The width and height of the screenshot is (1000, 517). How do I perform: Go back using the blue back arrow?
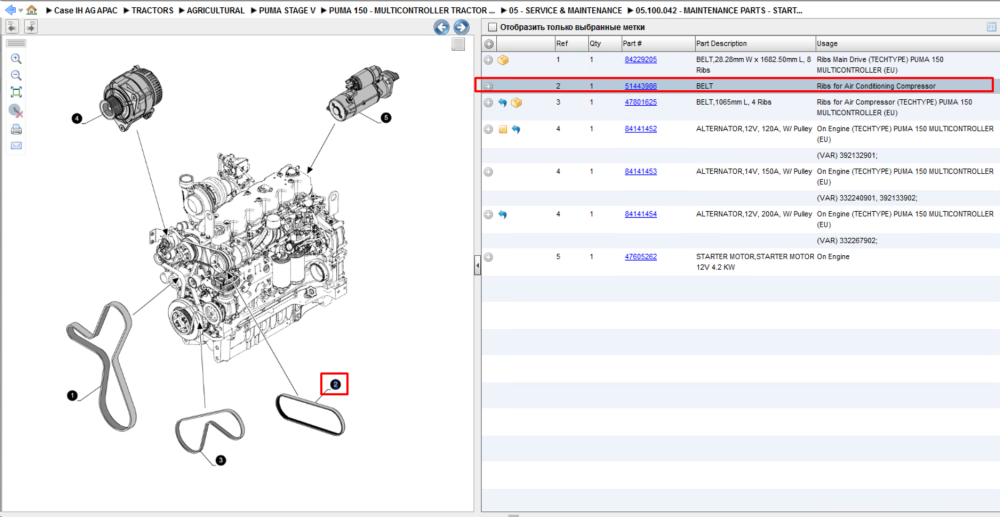coord(10,10)
